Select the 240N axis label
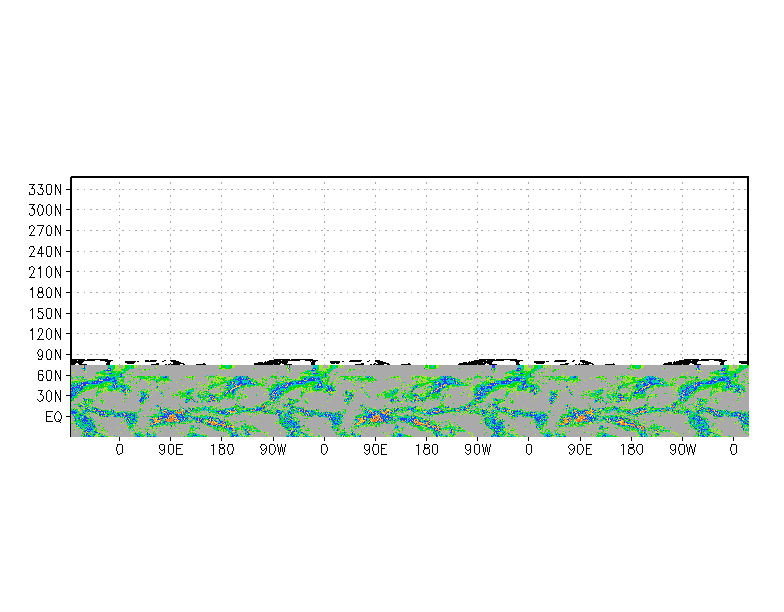 (45, 252)
